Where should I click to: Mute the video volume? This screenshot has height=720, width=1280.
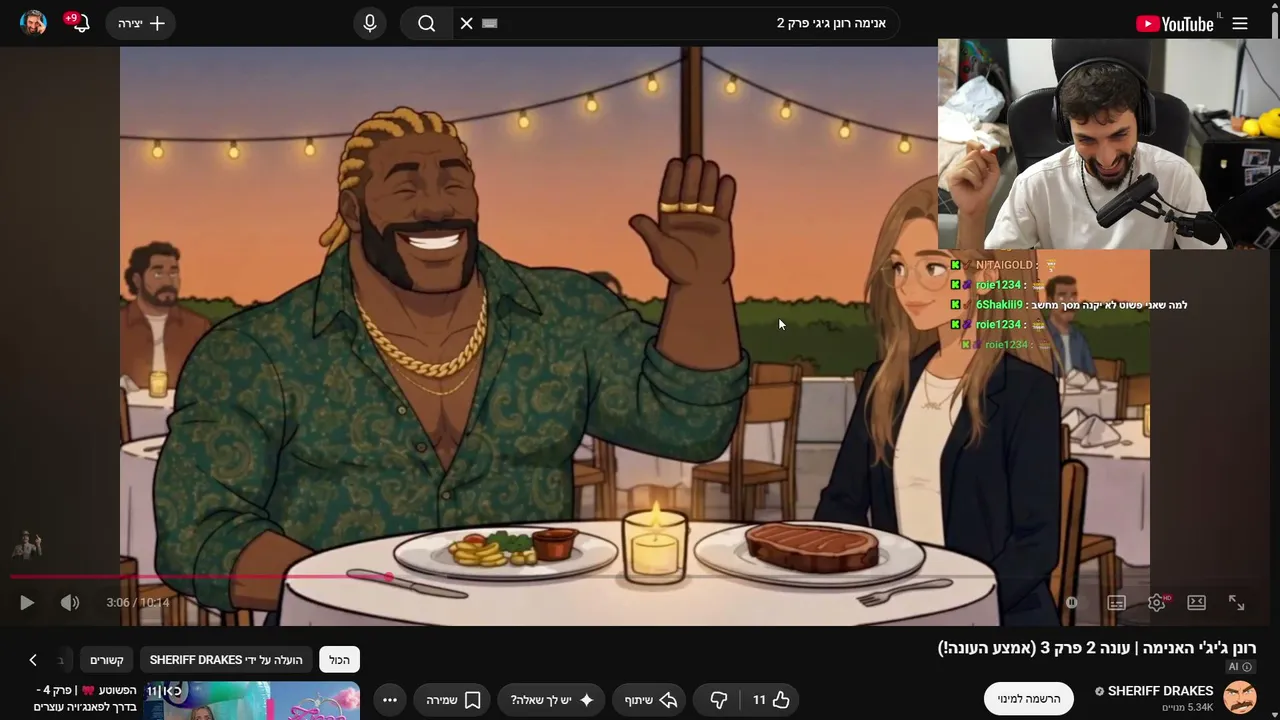click(70, 602)
